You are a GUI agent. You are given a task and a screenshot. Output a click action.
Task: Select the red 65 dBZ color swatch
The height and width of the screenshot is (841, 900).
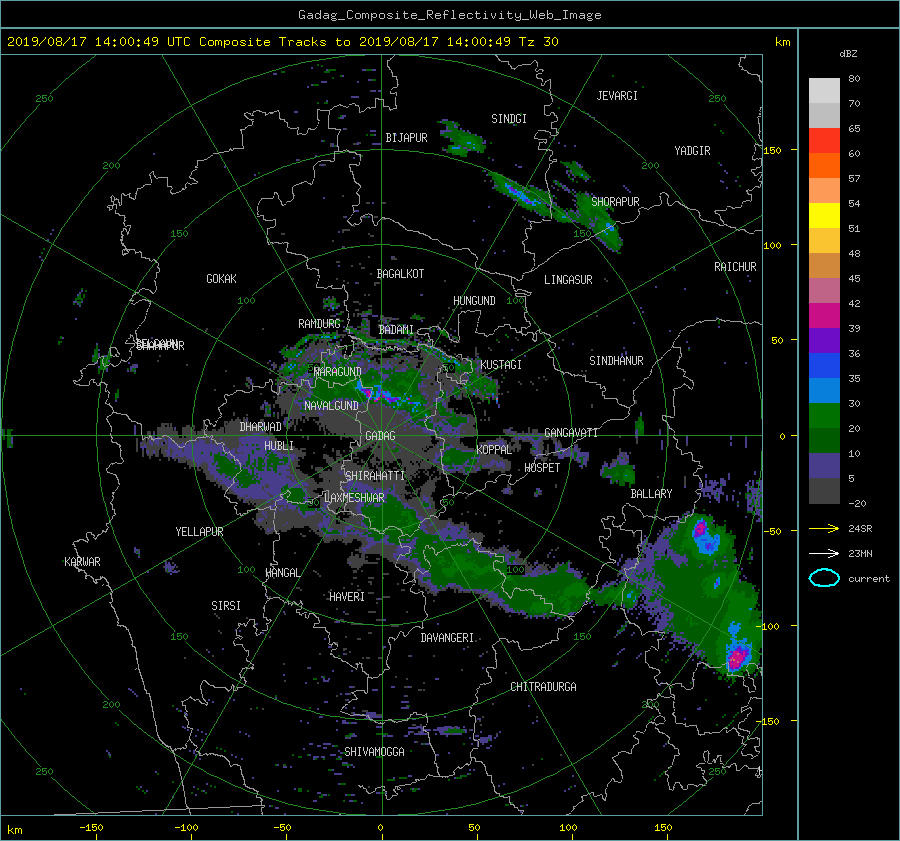click(x=824, y=141)
